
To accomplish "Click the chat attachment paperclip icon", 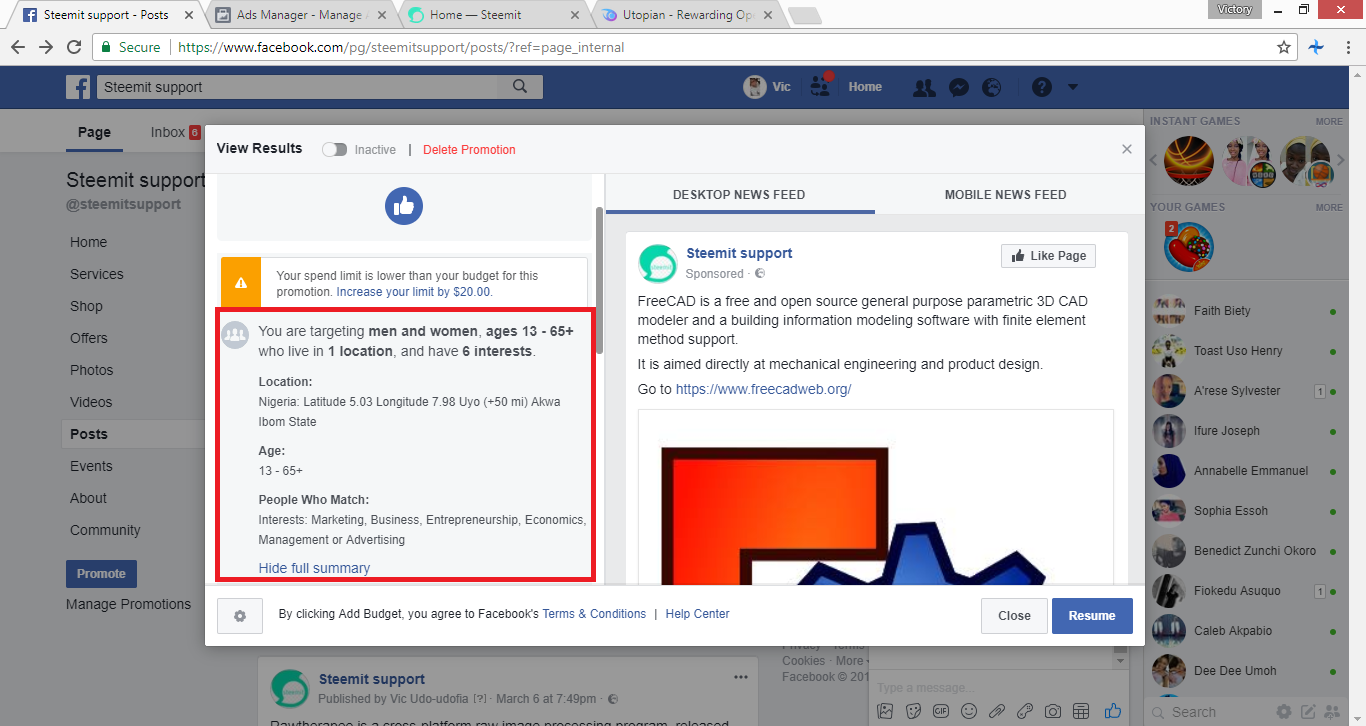I will tap(997, 711).
